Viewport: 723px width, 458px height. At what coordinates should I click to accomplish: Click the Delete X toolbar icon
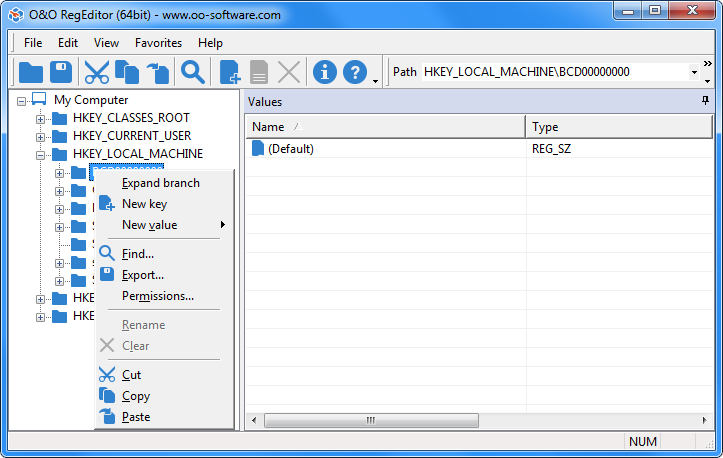coord(289,72)
